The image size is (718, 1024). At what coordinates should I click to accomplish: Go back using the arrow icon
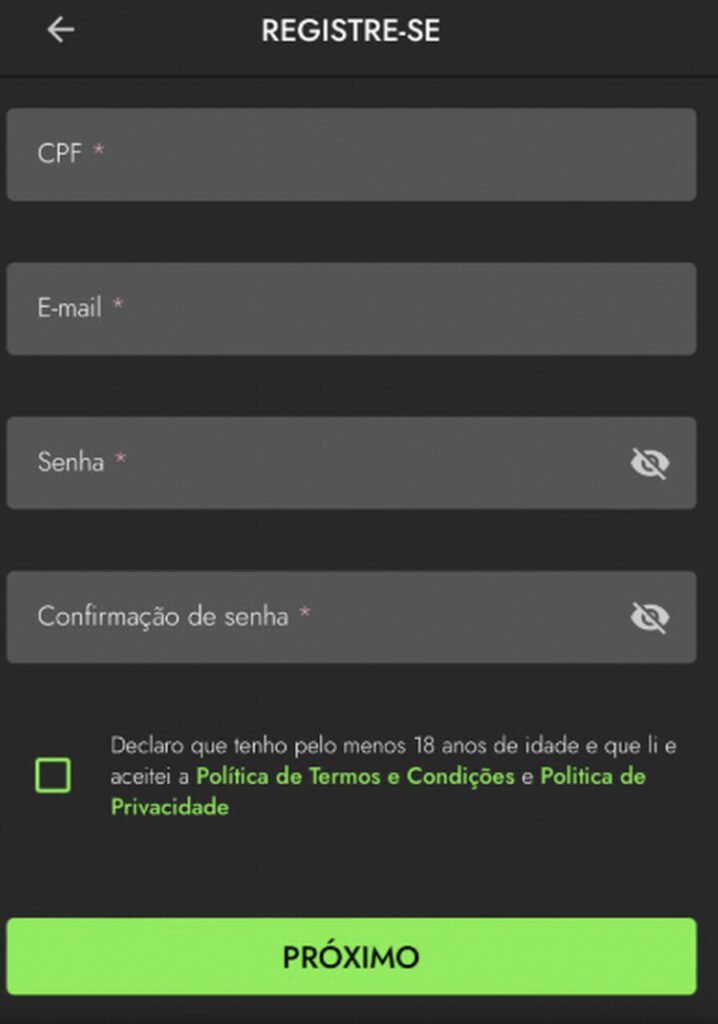pos(61,31)
